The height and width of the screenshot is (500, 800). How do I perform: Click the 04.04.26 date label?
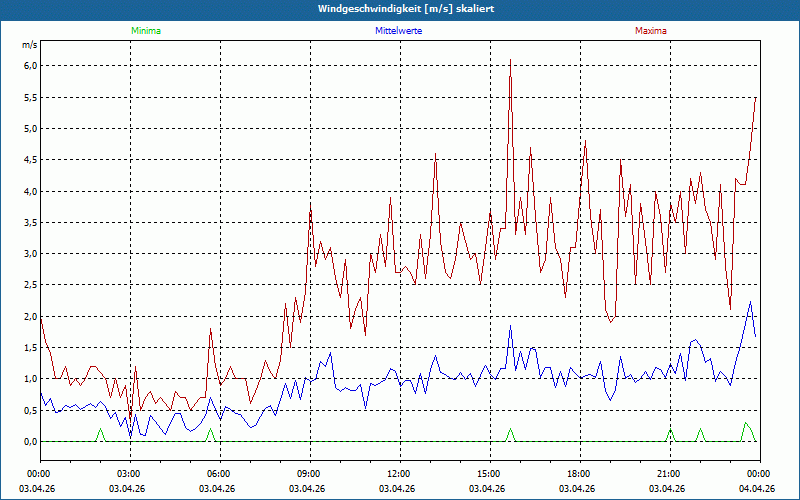[x=757, y=489]
